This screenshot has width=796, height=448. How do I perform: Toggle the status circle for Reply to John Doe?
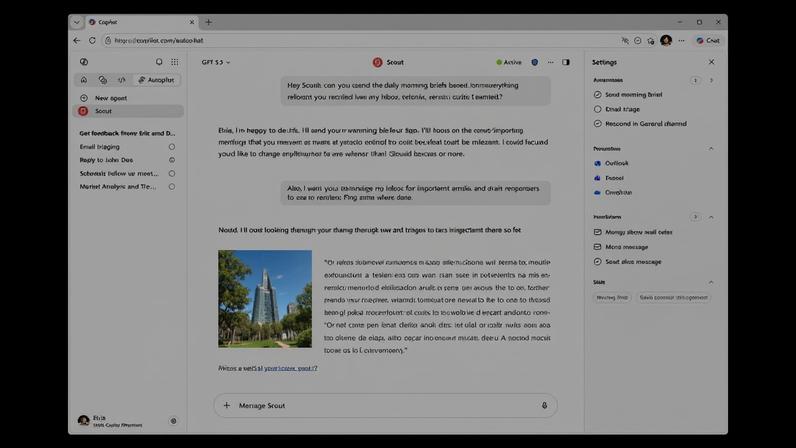tap(172, 160)
